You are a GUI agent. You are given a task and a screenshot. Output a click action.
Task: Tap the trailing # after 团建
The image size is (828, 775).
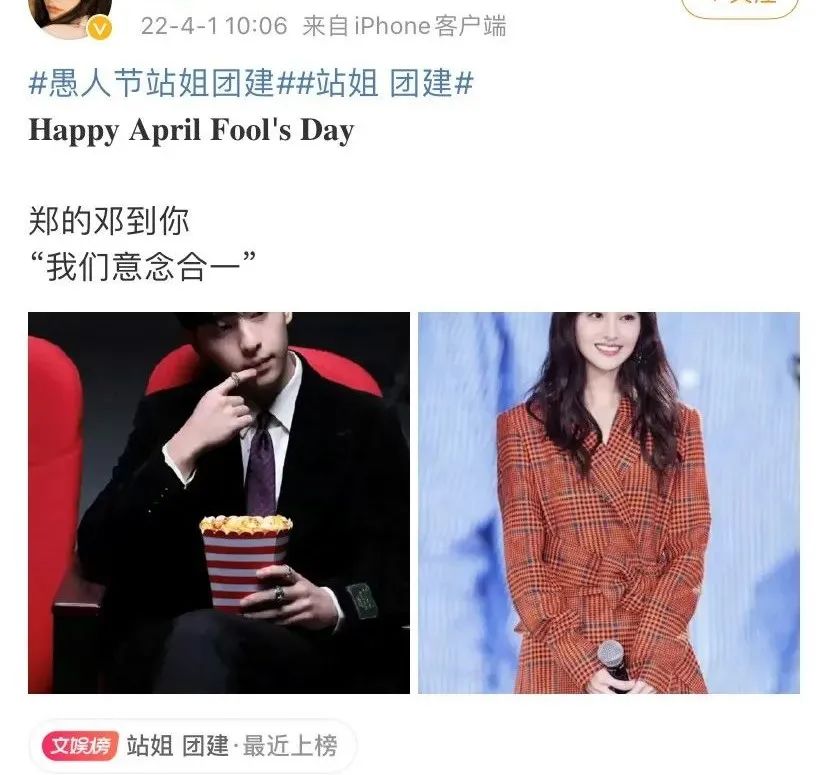(x=464, y=83)
